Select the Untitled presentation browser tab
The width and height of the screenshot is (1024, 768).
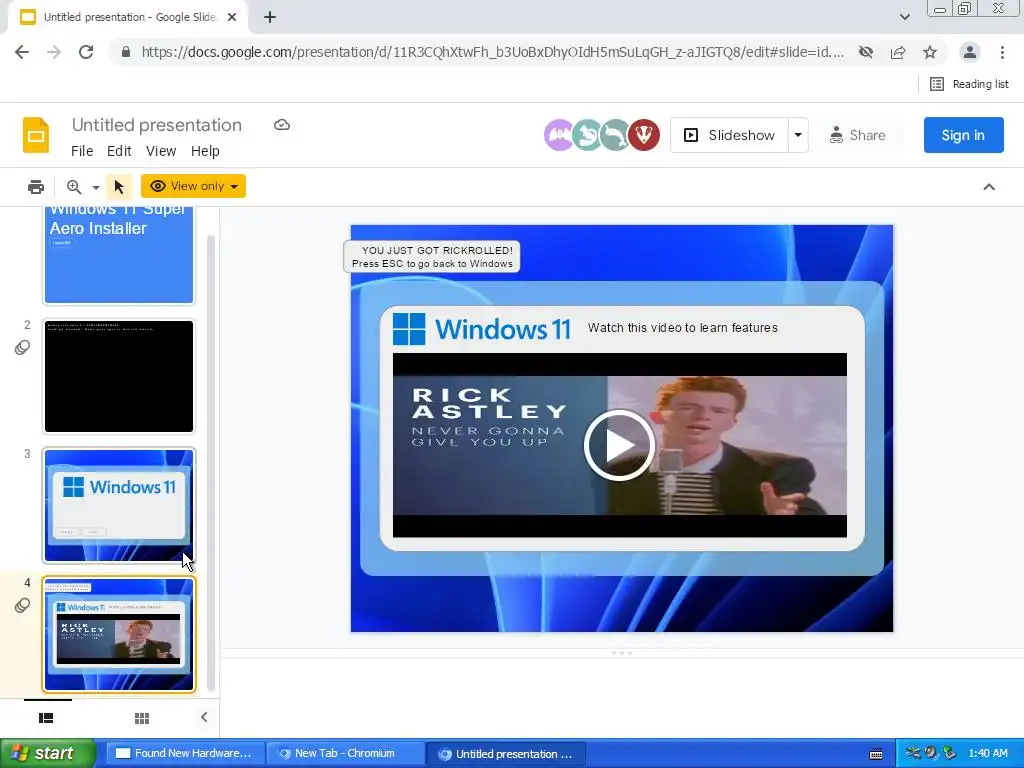(128, 17)
